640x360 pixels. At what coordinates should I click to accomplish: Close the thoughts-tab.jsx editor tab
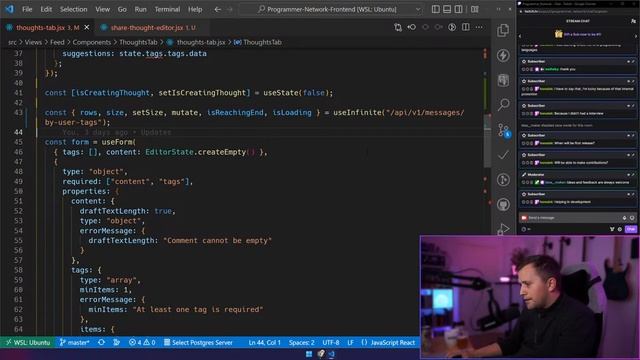(87, 27)
